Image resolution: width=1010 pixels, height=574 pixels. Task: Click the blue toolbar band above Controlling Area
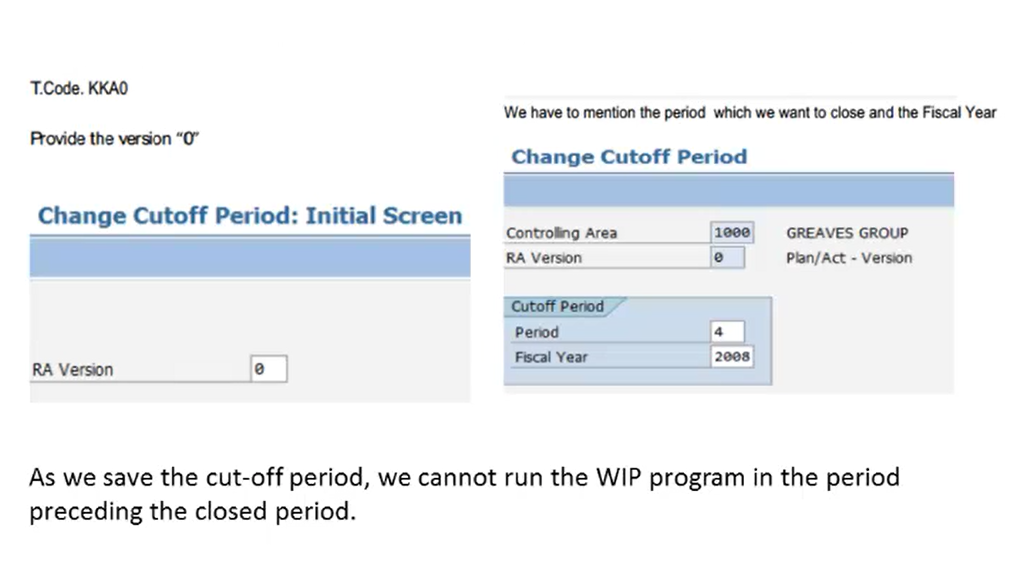tap(729, 191)
